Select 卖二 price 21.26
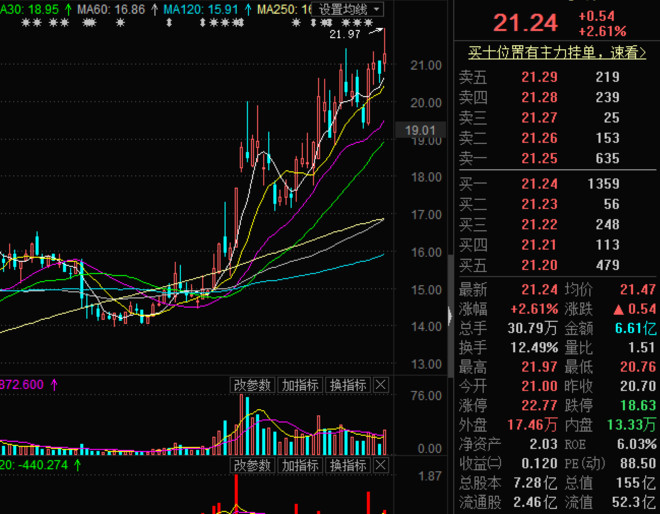The image size is (660, 514). point(539,138)
